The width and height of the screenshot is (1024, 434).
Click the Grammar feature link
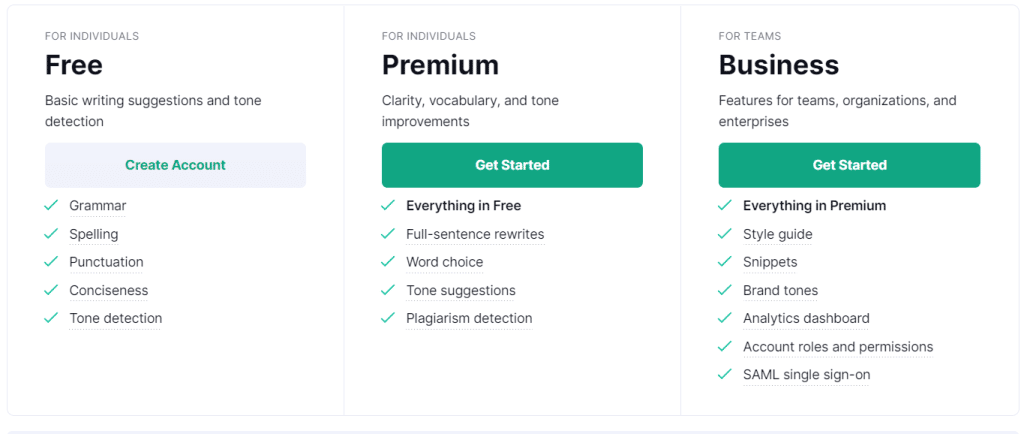97,206
